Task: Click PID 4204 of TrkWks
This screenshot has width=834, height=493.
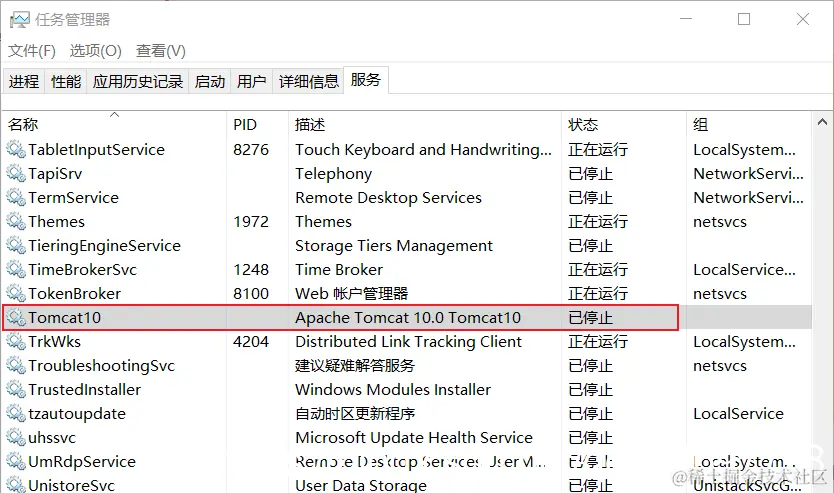Action: pos(251,341)
